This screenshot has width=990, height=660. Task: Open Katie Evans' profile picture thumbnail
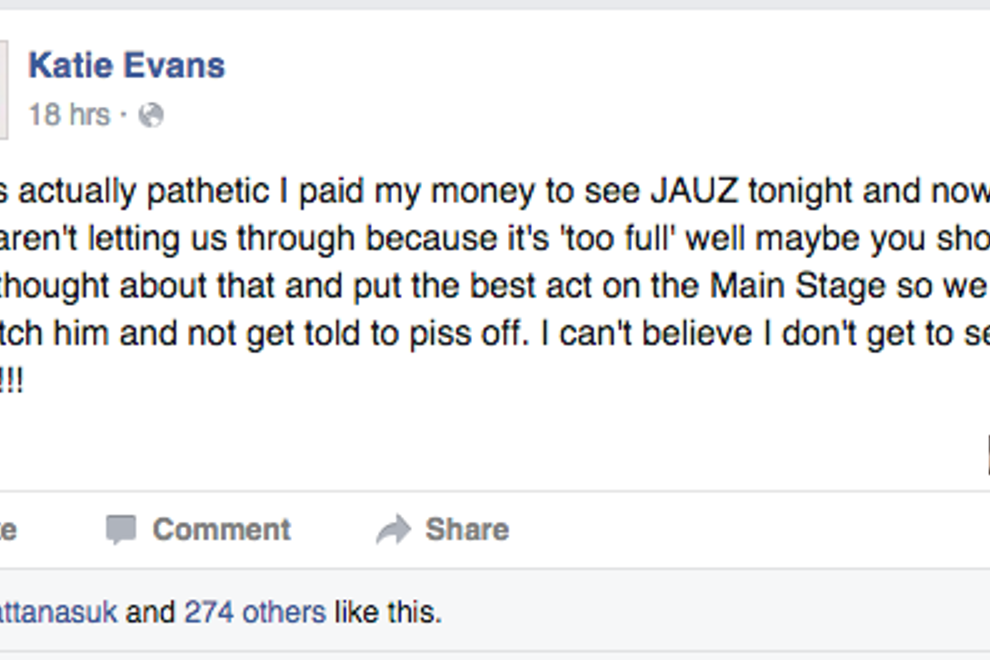[3, 90]
